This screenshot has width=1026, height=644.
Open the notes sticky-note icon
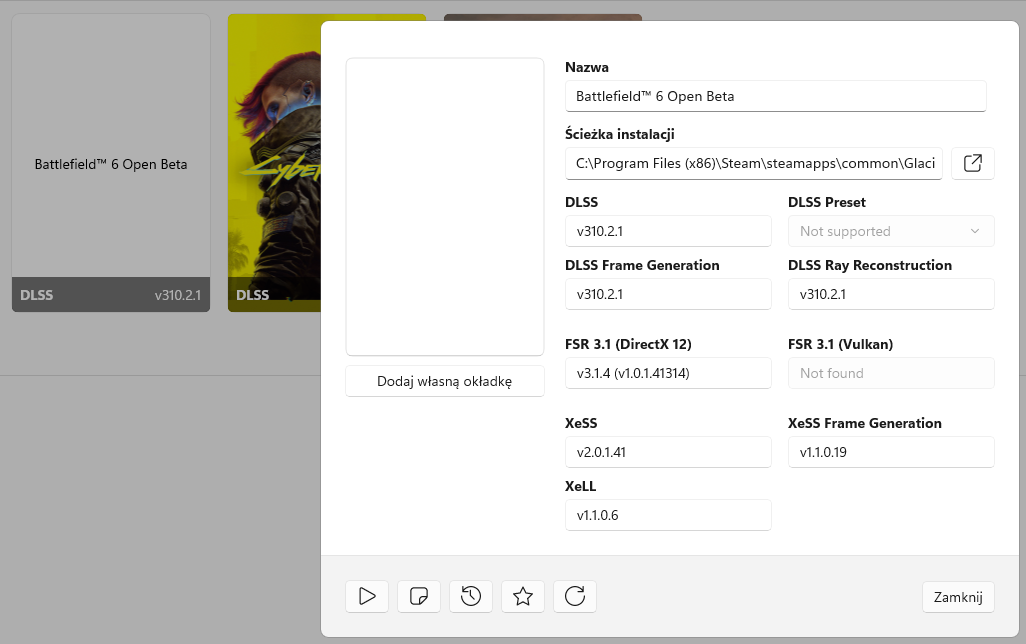pyautogui.click(x=419, y=597)
